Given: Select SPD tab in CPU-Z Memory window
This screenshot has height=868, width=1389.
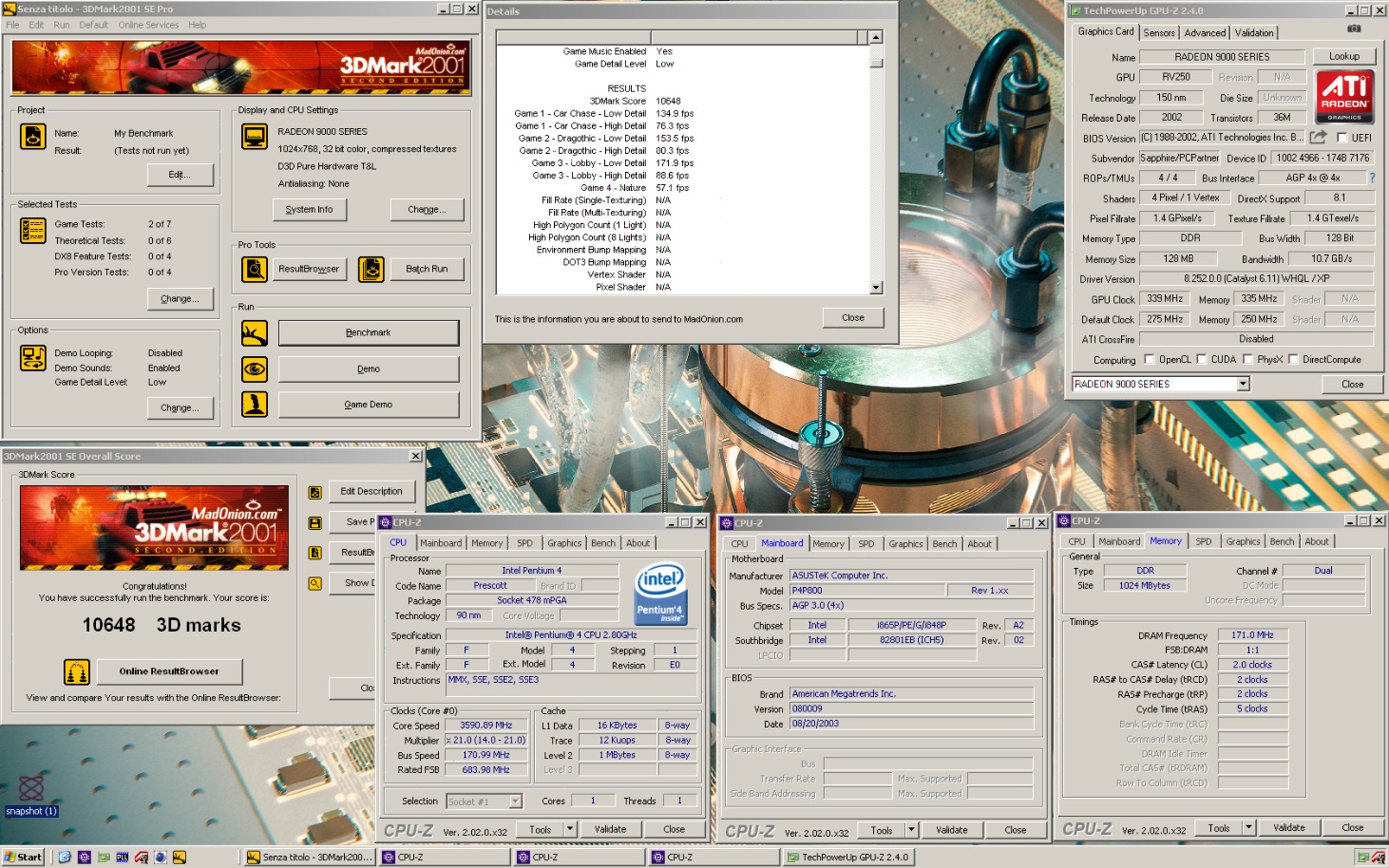Looking at the screenshot, I should 1204,541.
